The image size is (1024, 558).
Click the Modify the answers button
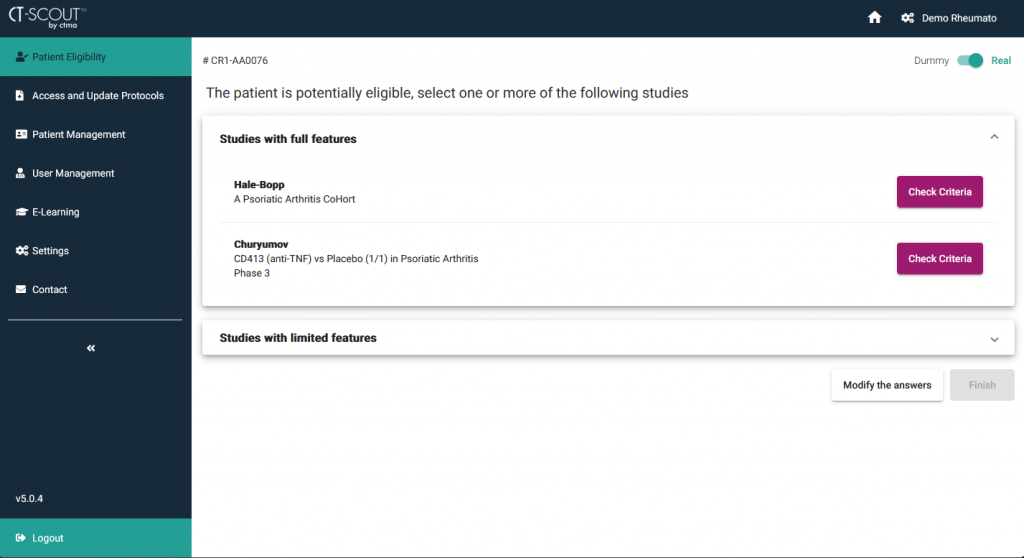tap(887, 385)
